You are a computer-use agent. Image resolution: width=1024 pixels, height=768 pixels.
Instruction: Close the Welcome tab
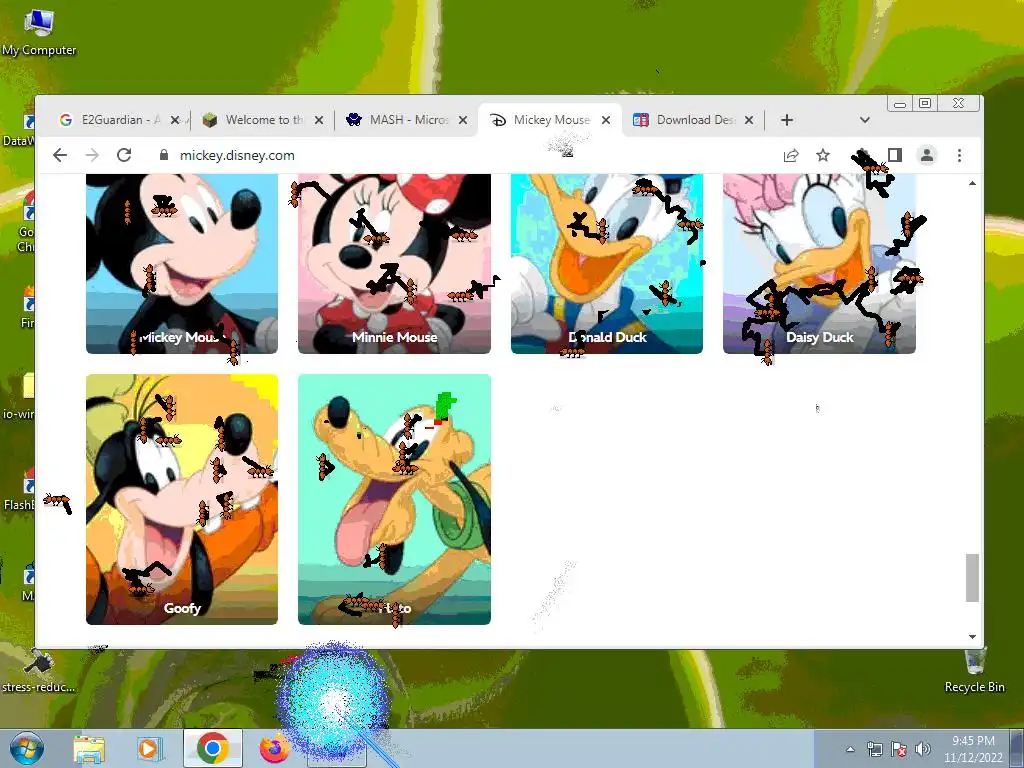click(x=319, y=120)
